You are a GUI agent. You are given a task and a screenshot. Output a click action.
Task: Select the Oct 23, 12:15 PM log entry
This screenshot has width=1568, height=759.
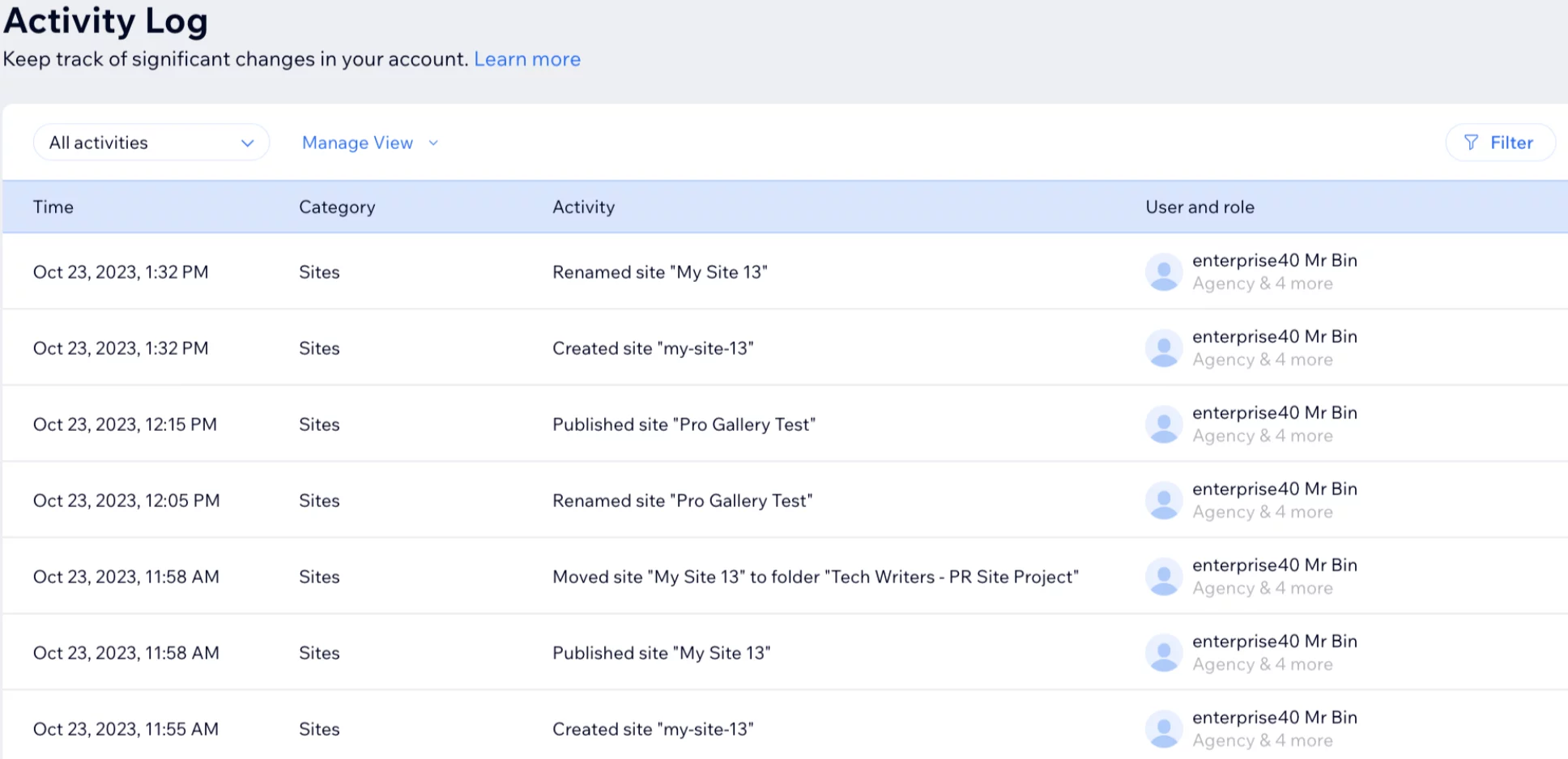125,424
